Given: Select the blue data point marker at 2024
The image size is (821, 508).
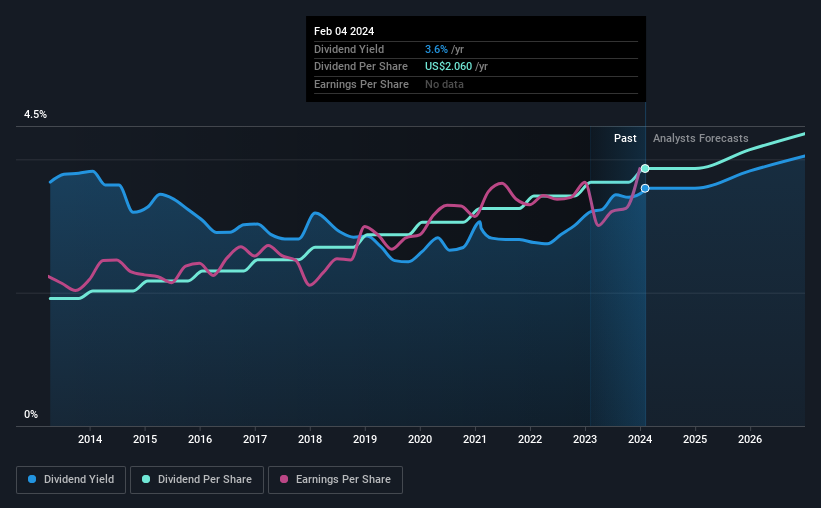Looking at the screenshot, I should (645, 188).
